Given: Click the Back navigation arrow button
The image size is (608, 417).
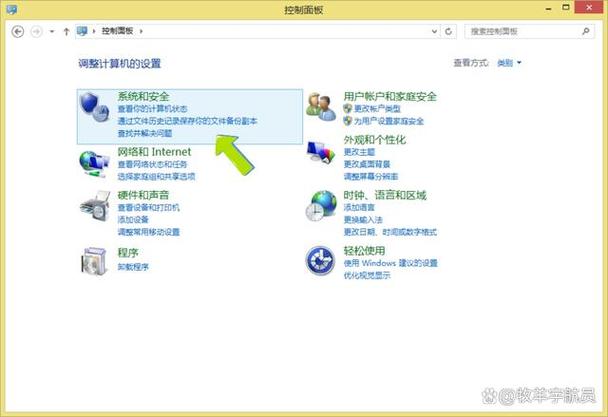Looking at the screenshot, I should pyautogui.click(x=18, y=32).
